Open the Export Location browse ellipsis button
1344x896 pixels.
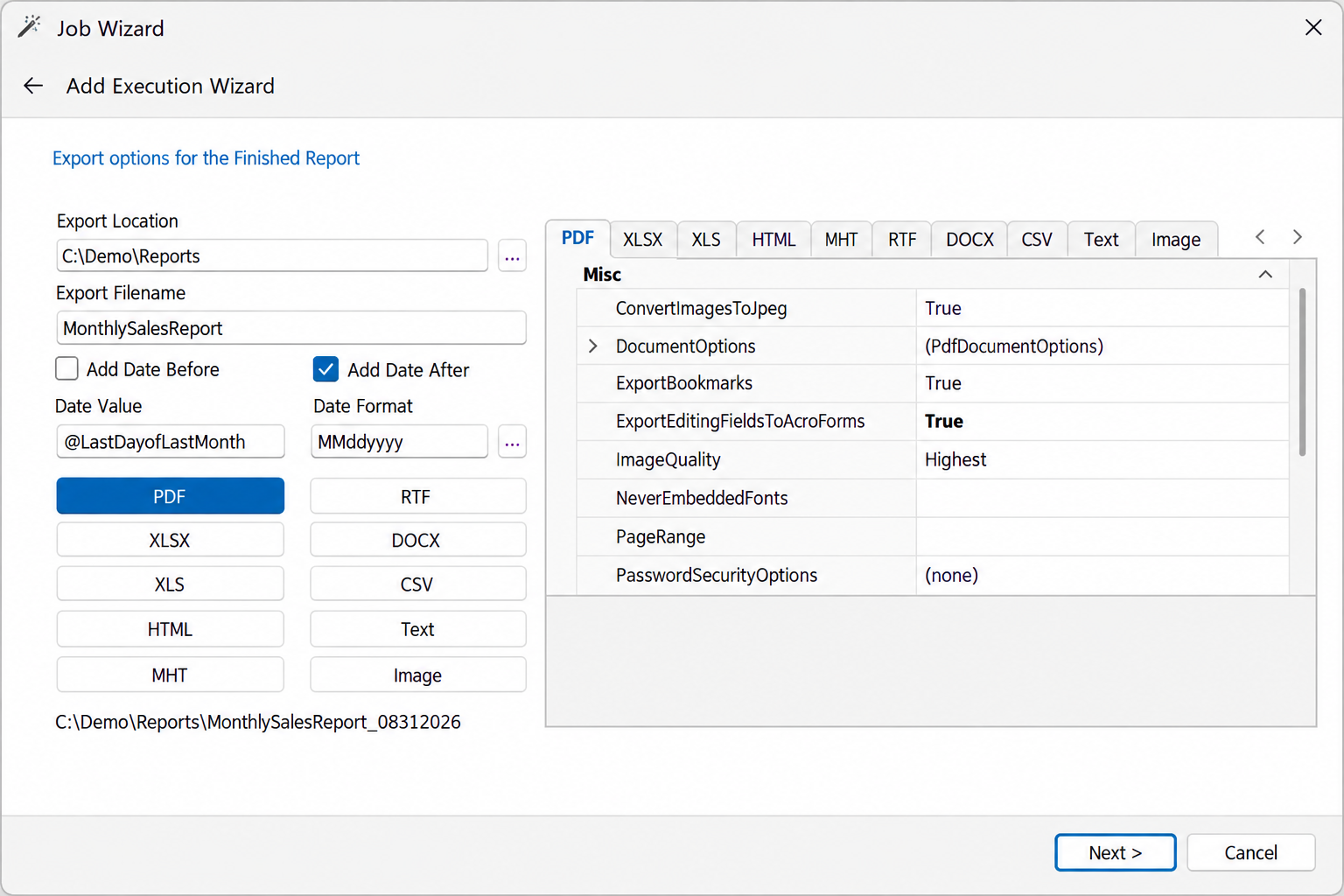(x=512, y=256)
